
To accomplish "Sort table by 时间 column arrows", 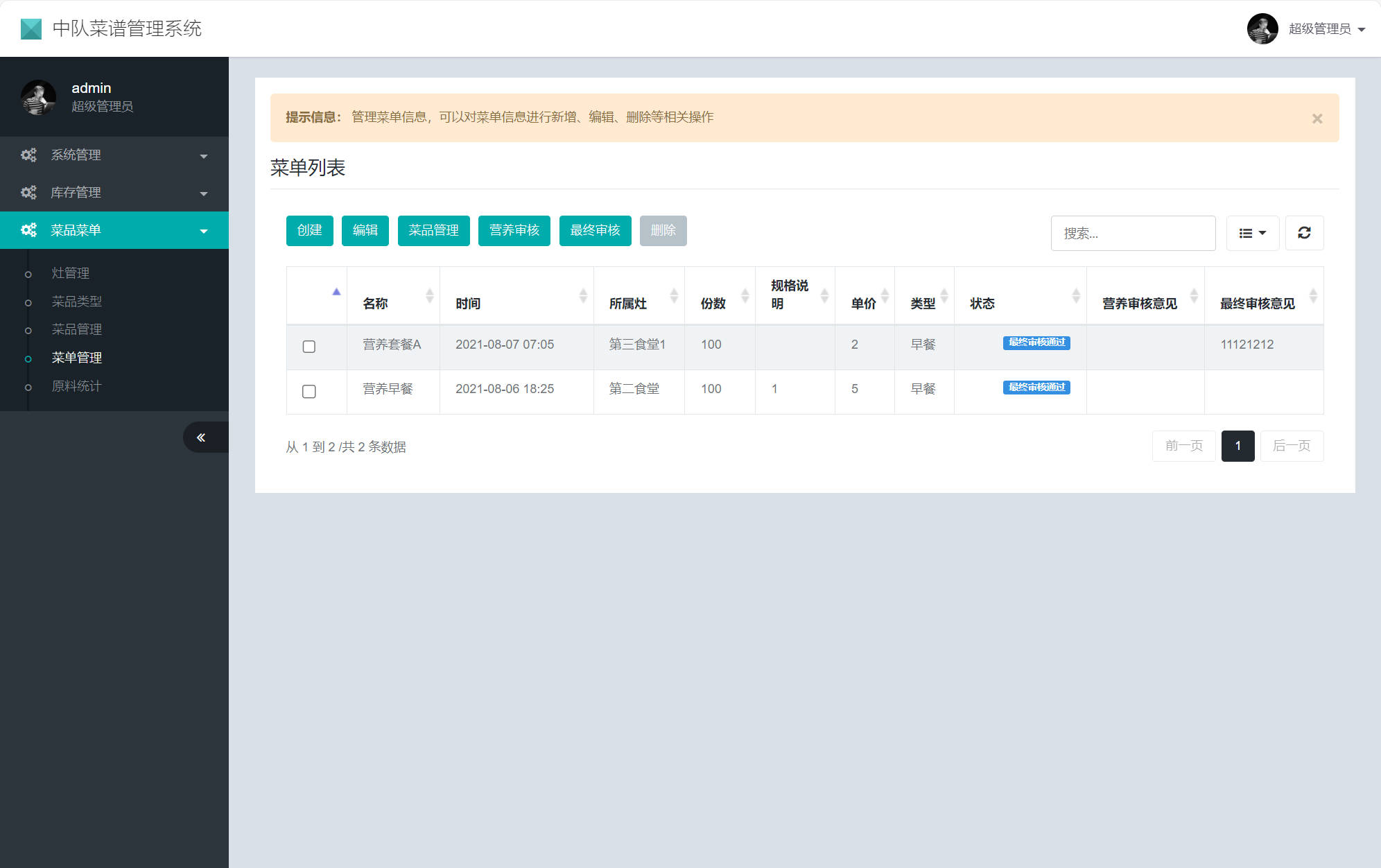I will click(583, 296).
